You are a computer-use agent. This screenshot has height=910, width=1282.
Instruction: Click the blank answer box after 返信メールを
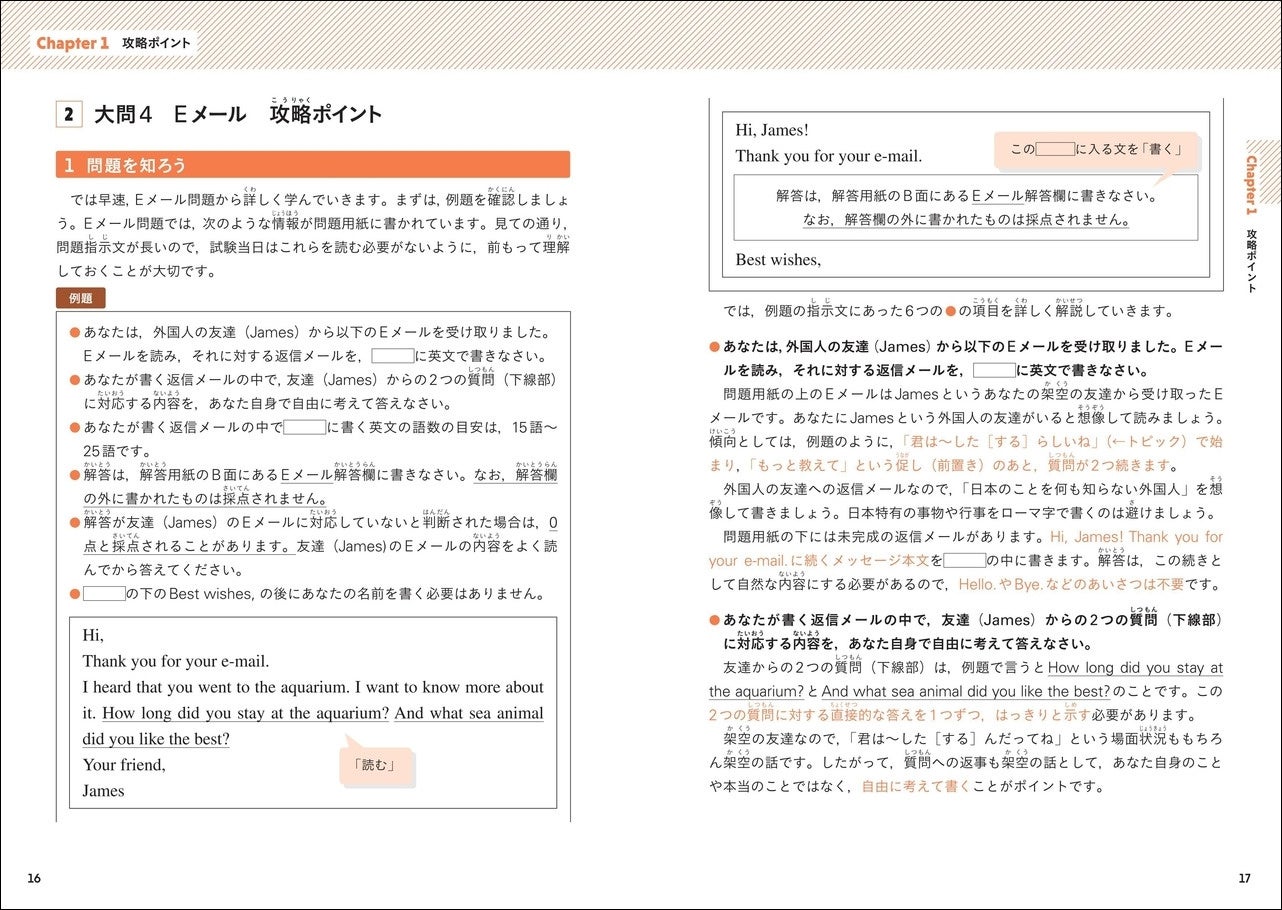pos(392,355)
